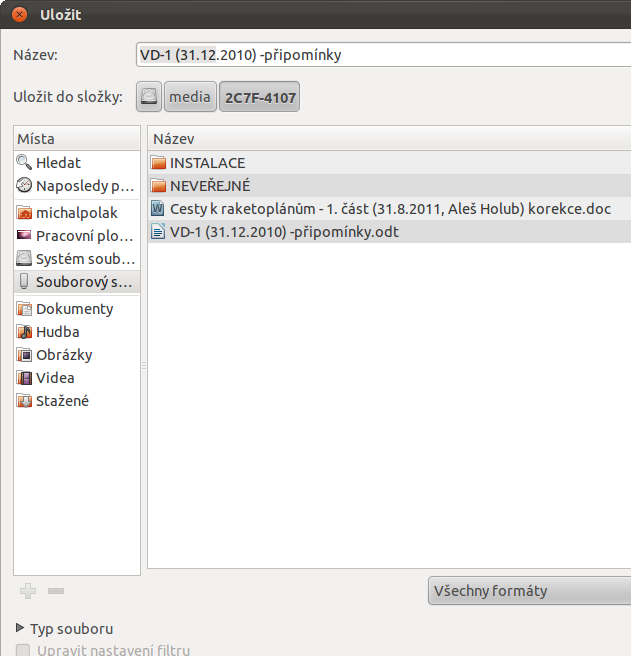Click the Pracovní plocha desktop icon
631x656 pixels.
pyautogui.click(x=24, y=235)
